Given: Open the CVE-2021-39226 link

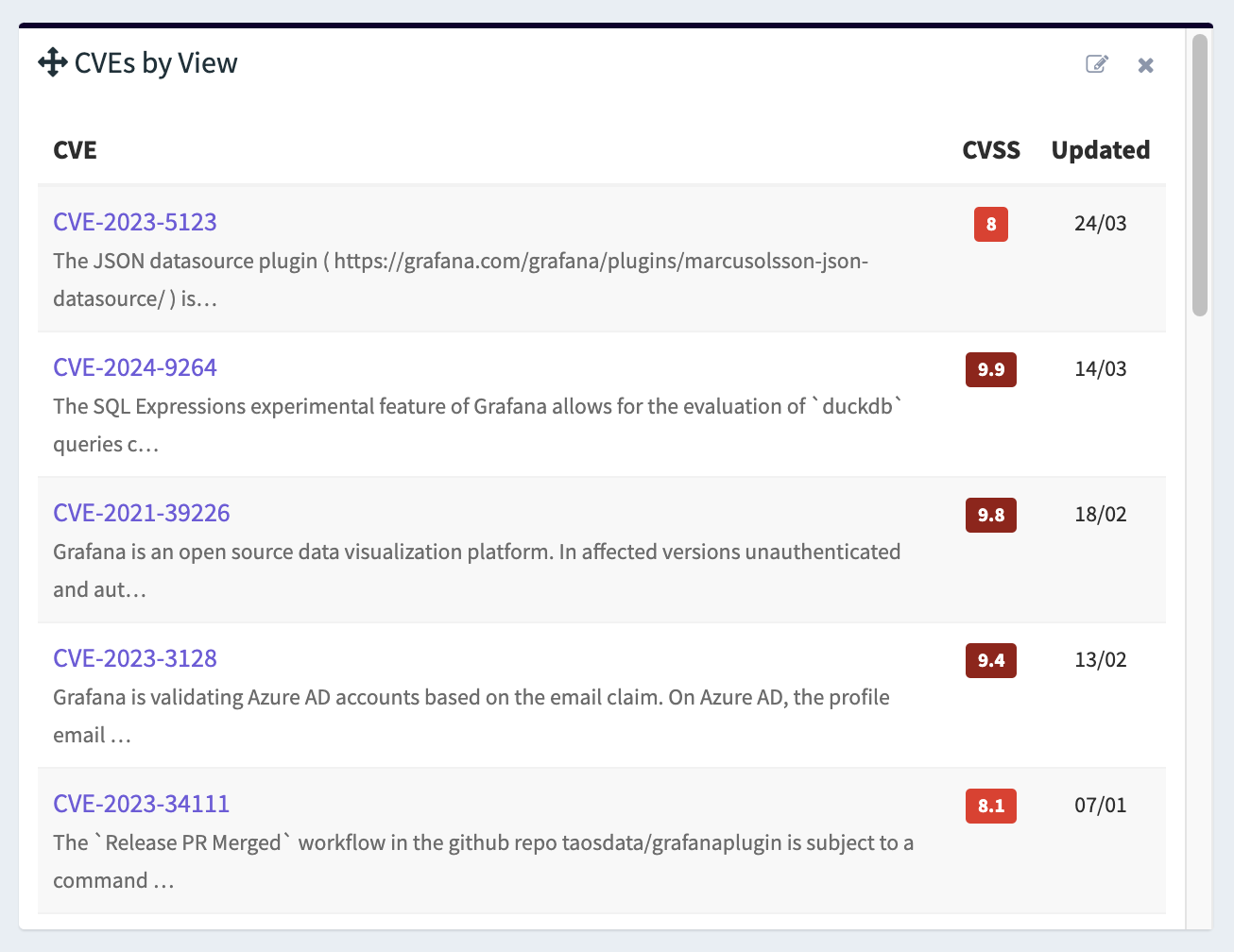Looking at the screenshot, I should [x=142, y=513].
